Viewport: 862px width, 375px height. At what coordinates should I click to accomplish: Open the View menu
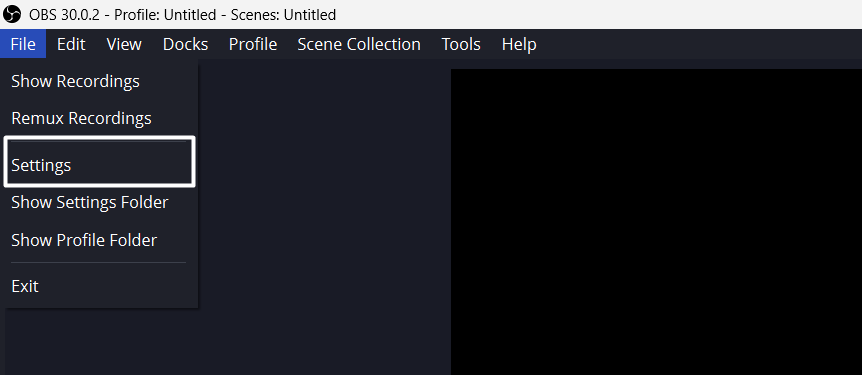[x=124, y=44]
